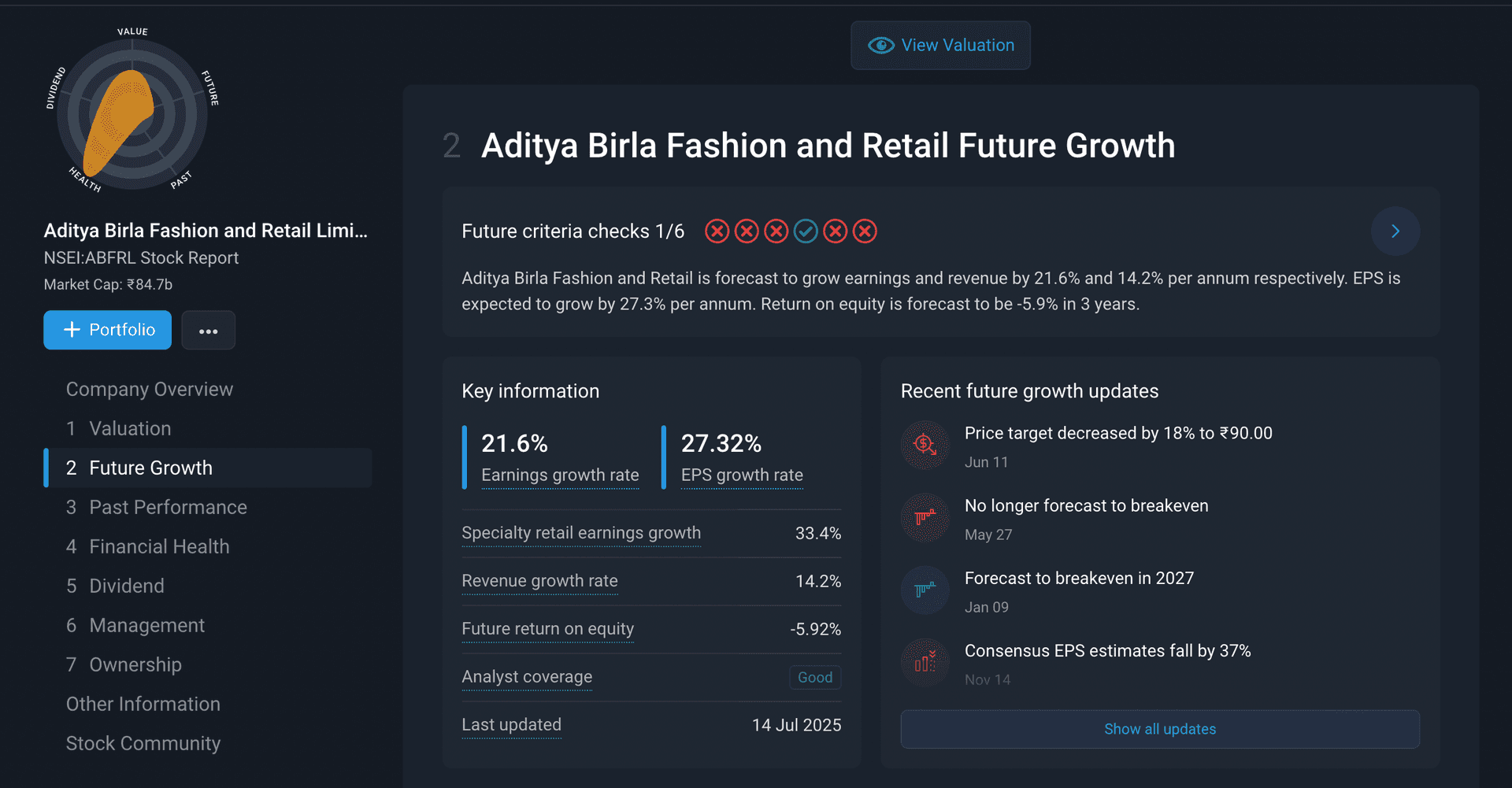Click the 27.32% EPS growth value
This screenshot has width=1512, height=788.
click(x=721, y=444)
